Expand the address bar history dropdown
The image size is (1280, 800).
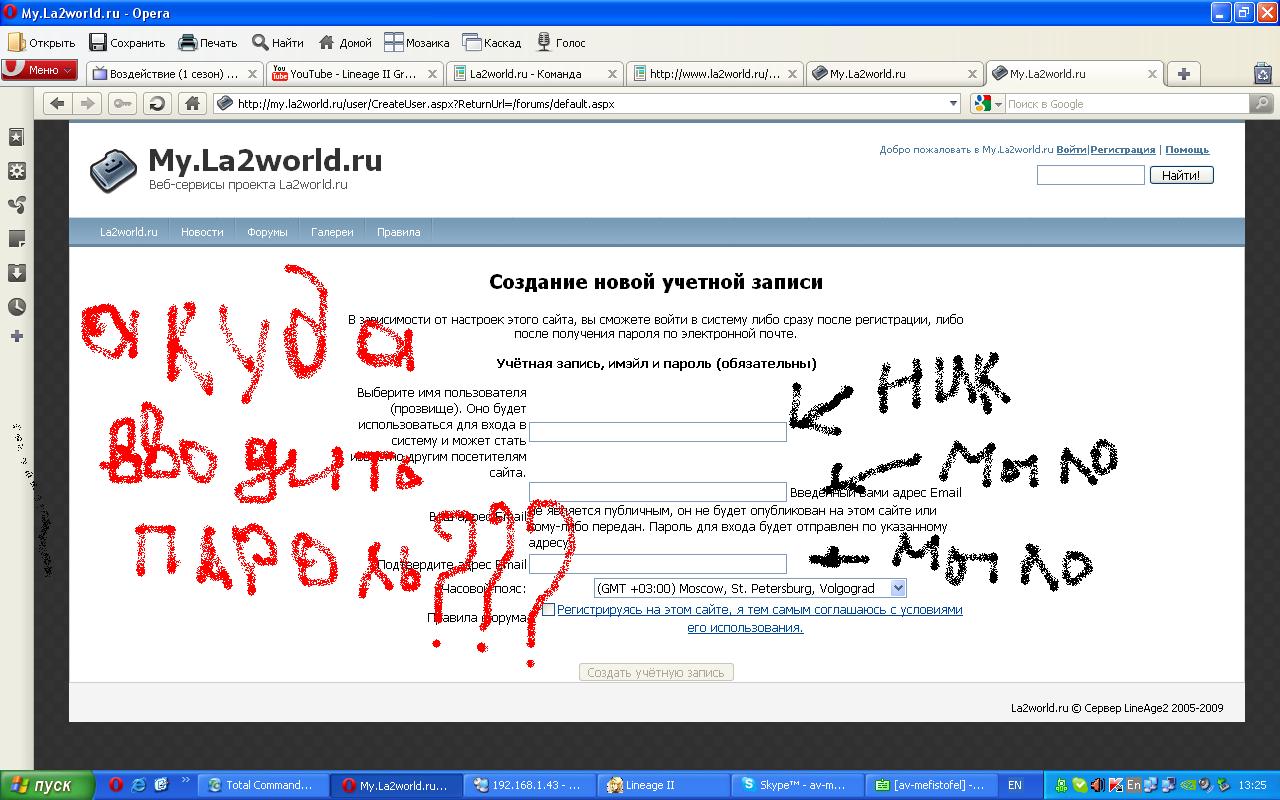[x=953, y=103]
